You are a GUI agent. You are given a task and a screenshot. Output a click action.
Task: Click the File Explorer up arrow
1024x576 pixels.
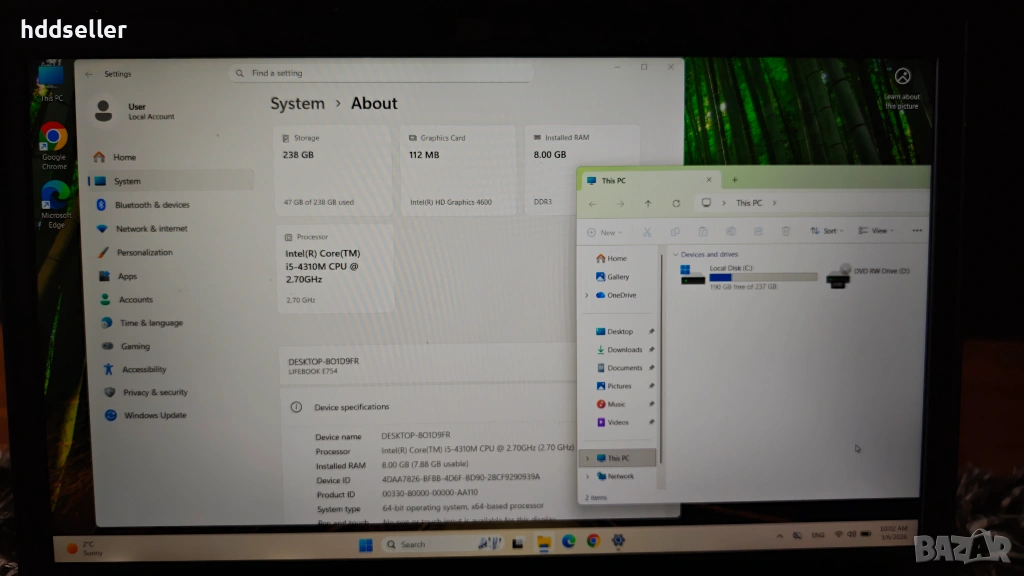coord(648,204)
